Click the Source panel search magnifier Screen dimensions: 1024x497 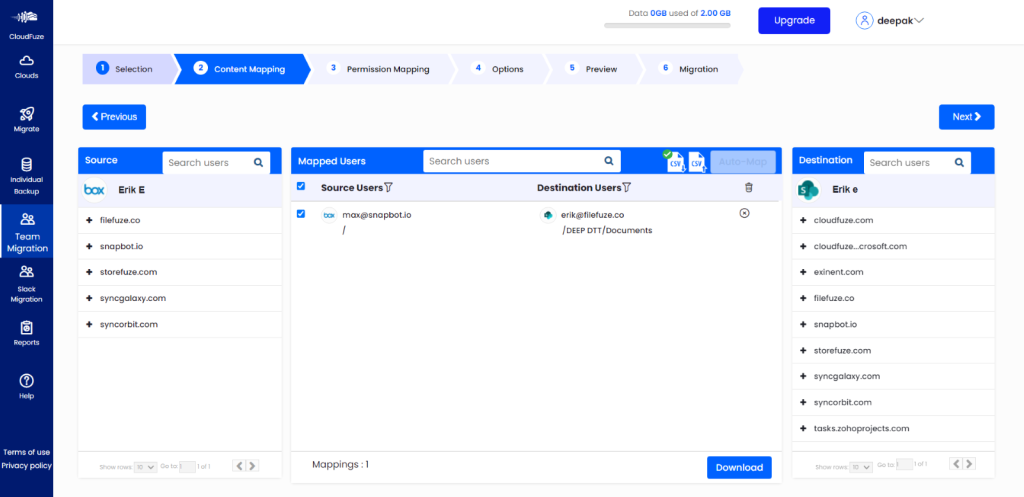(x=259, y=163)
